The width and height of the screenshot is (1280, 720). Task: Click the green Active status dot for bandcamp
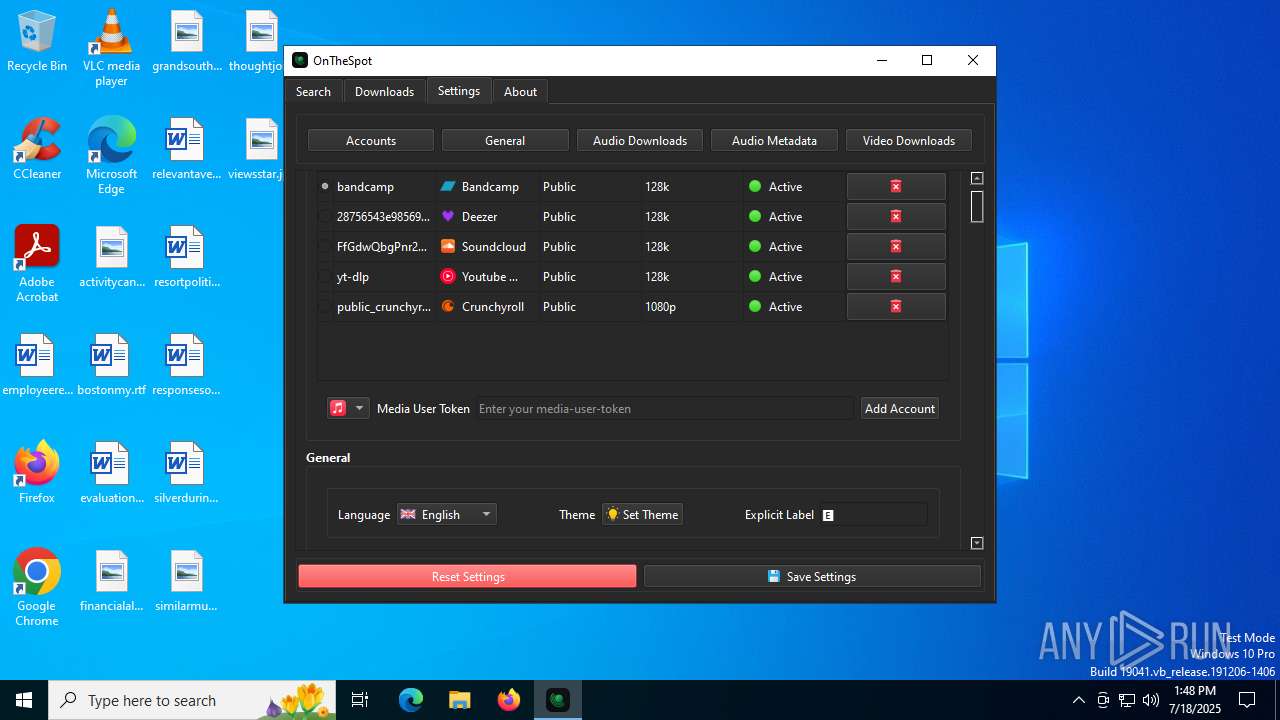[755, 186]
